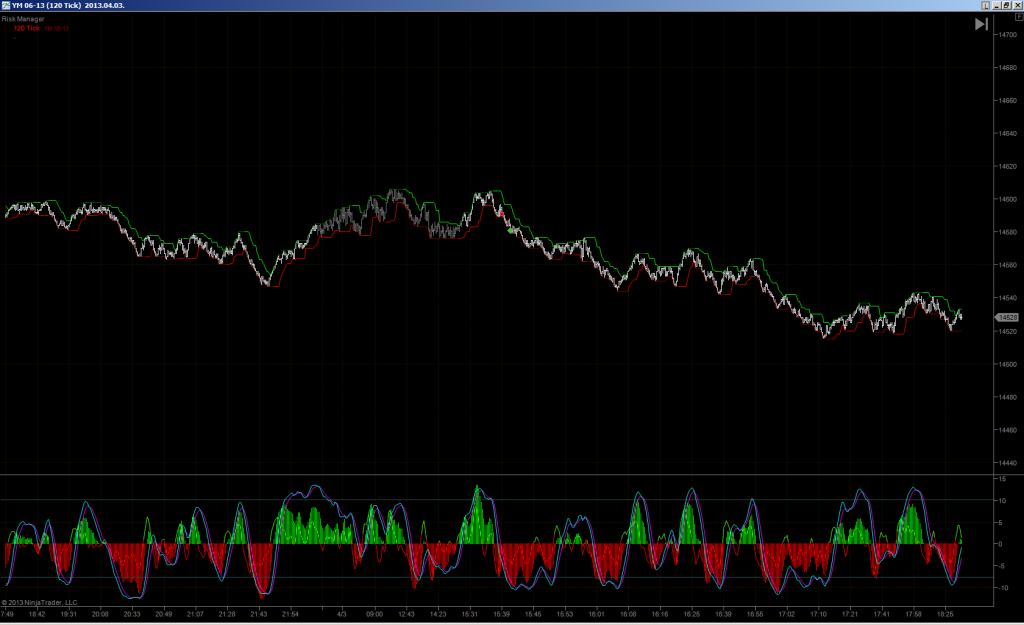The width and height of the screenshot is (1024, 625).
Task: Click the 09:00 time axis label
Action: 374,614
